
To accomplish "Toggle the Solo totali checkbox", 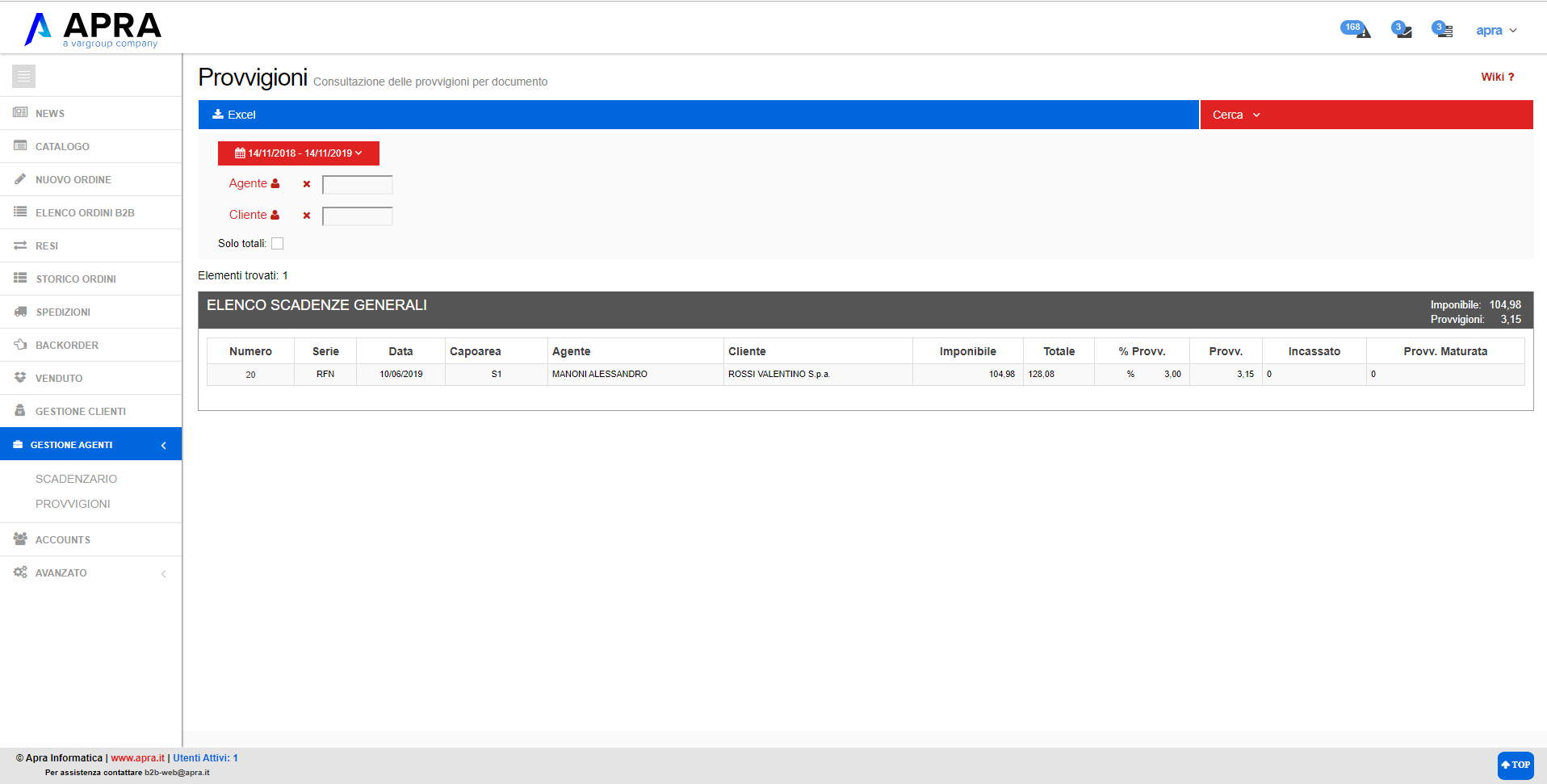I will tap(278, 244).
